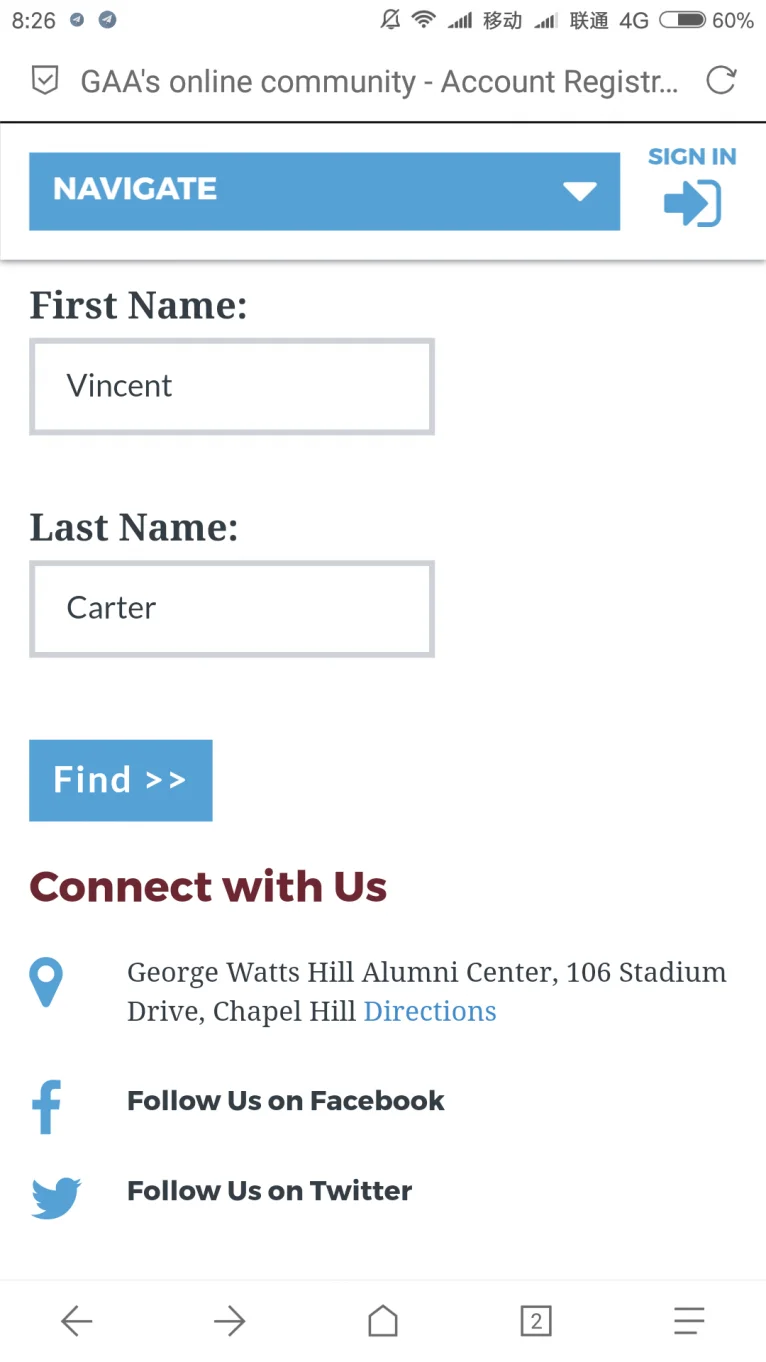Open the browser home page
The height and width of the screenshot is (1362, 766).
click(383, 1321)
